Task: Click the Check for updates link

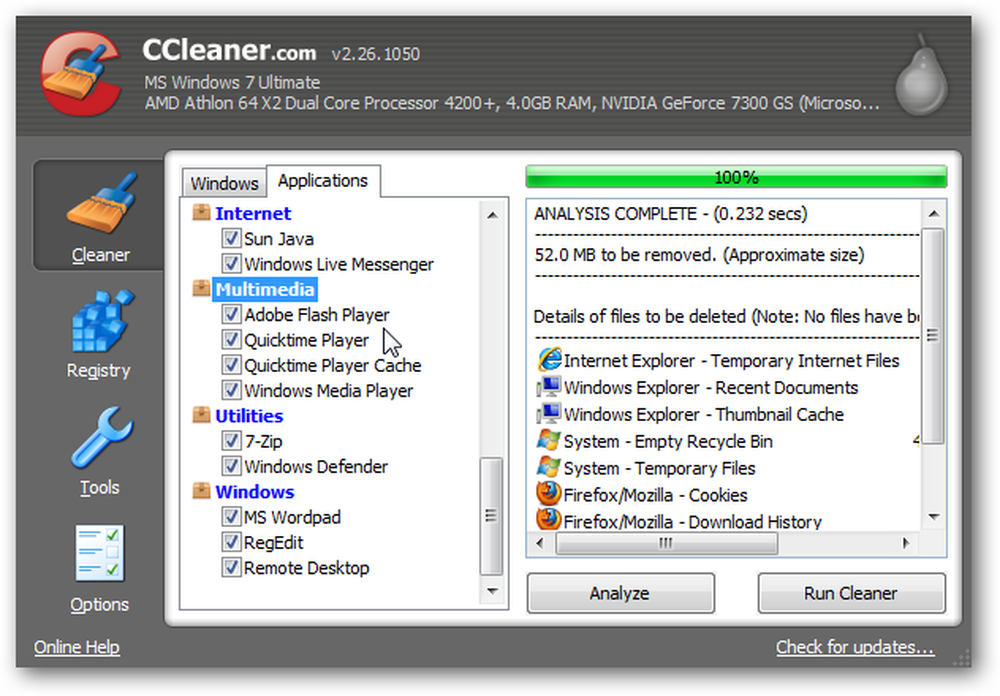Action: click(855, 647)
